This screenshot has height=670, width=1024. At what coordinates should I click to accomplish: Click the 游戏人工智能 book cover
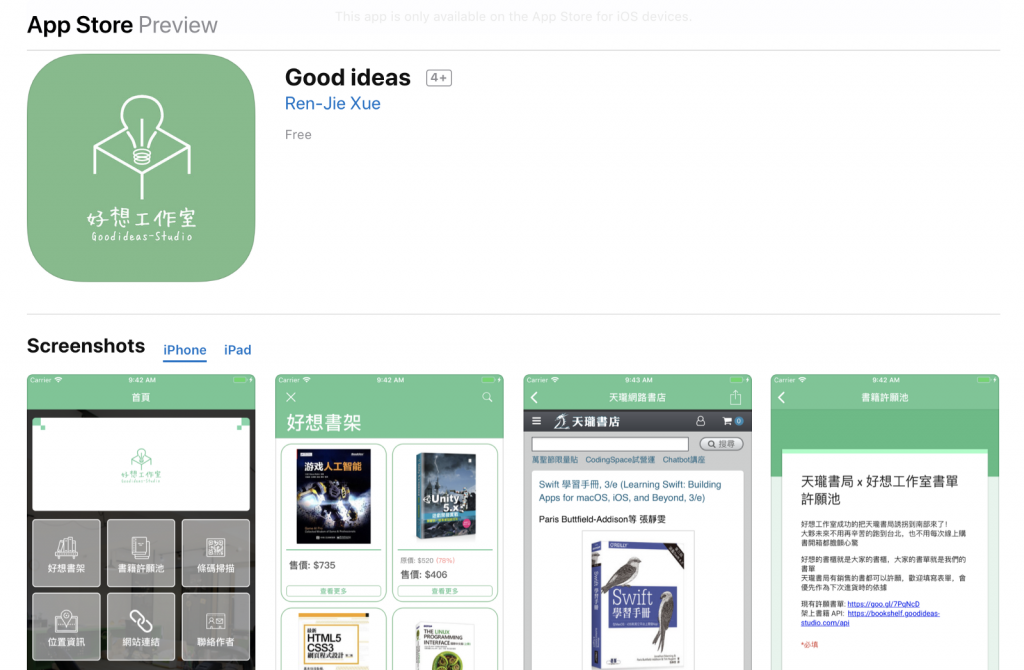click(x=334, y=496)
